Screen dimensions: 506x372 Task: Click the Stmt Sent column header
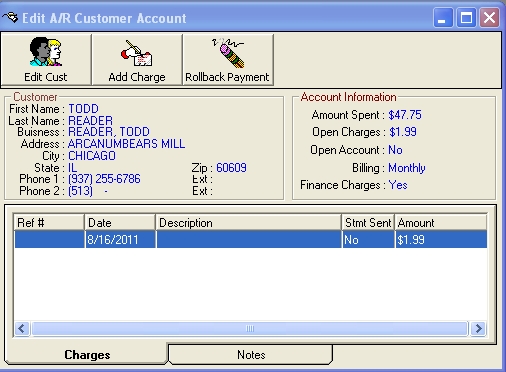(x=368, y=222)
